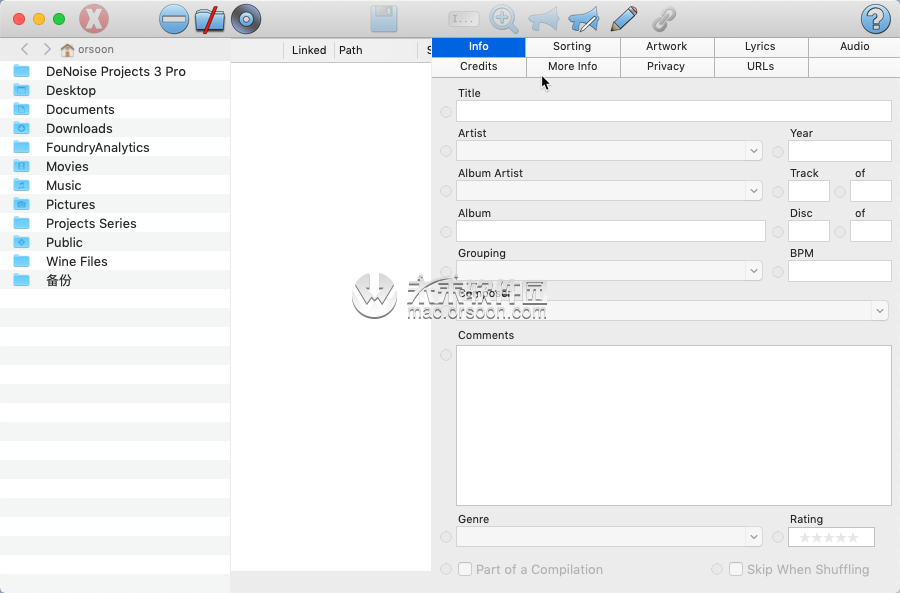Click the Desktop folder icon
Viewport: 900px width, 593px height.
pyautogui.click(x=22, y=90)
